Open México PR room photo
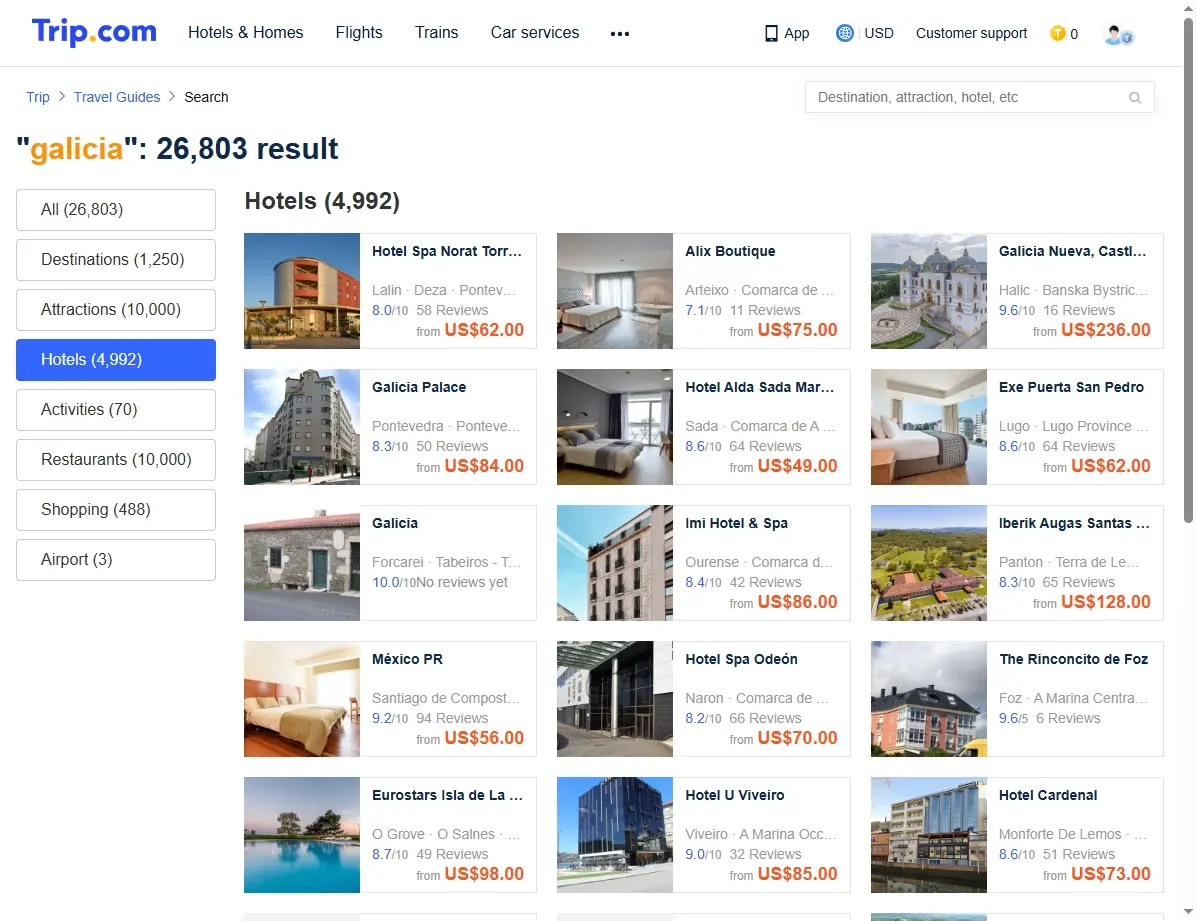The image size is (1196, 921). click(x=302, y=699)
